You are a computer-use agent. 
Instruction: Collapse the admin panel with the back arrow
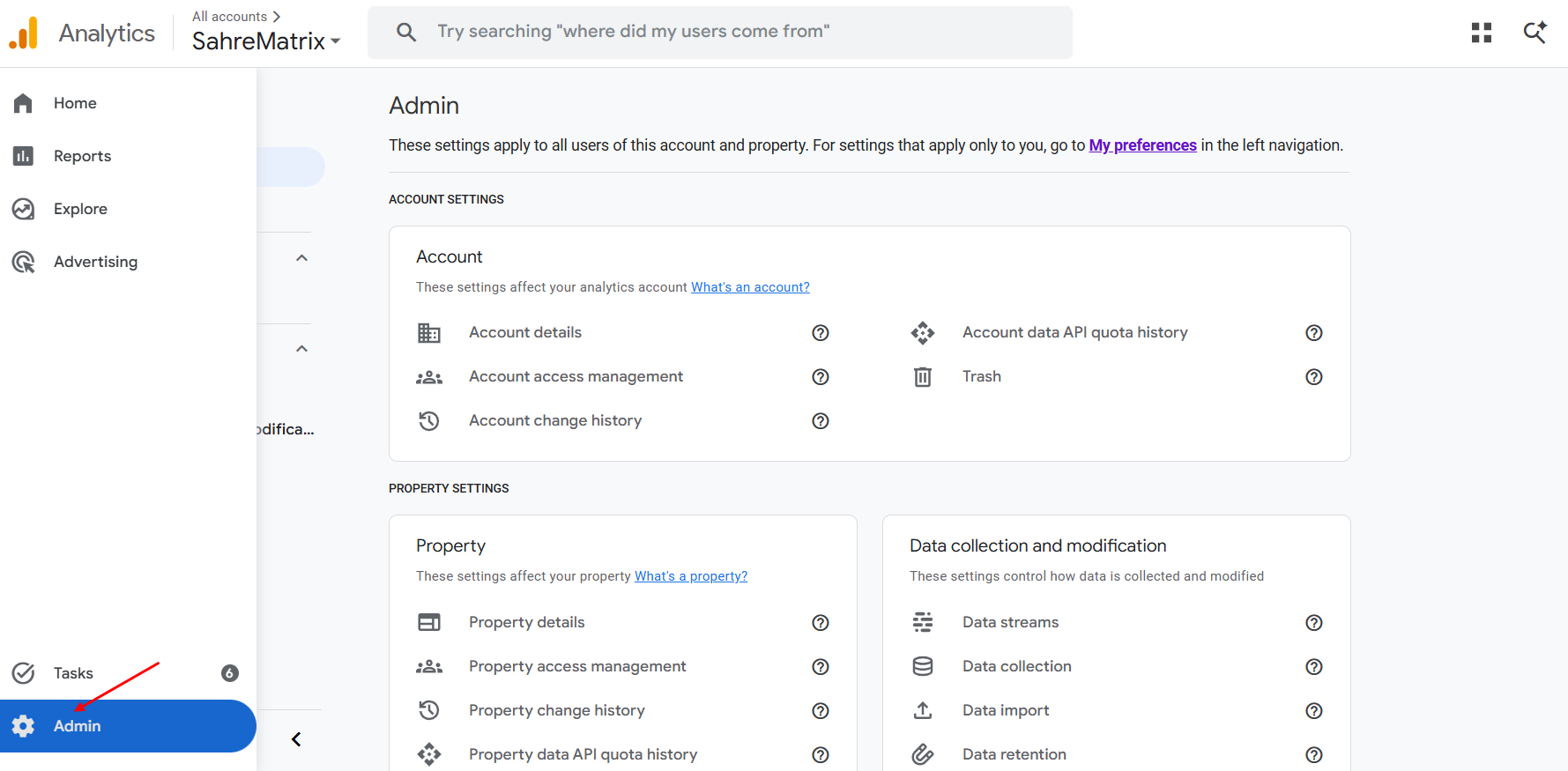click(296, 739)
